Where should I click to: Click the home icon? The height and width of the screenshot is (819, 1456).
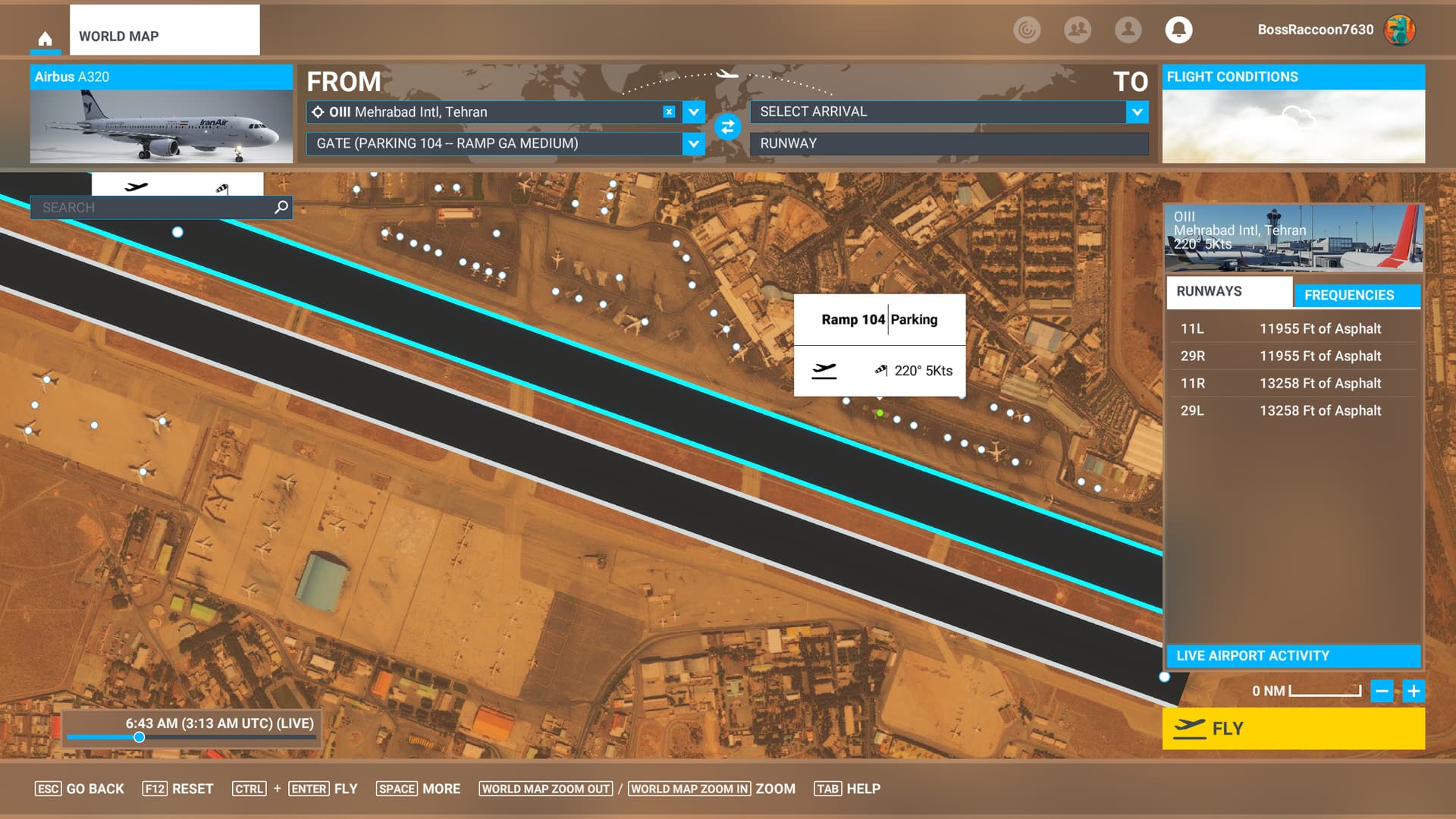click(x=45, y=38)
